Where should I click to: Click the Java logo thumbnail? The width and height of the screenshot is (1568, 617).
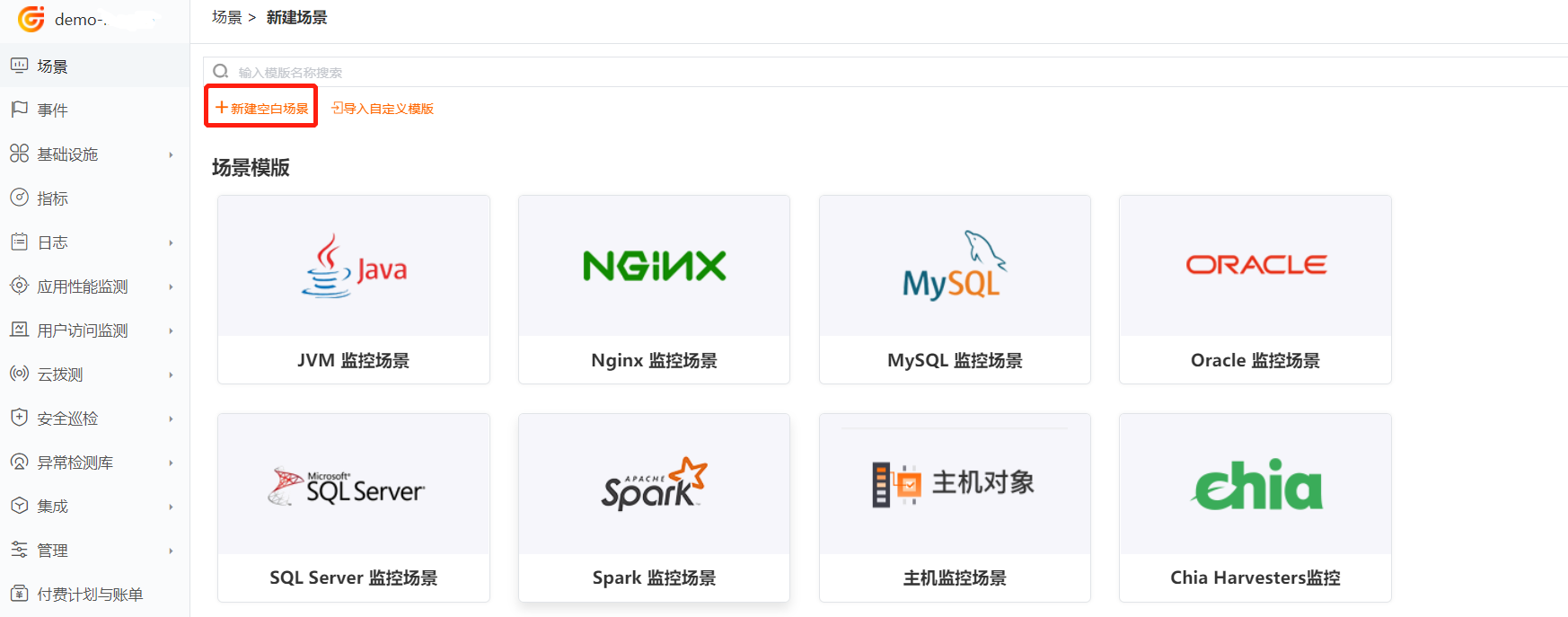click(354, 266)
